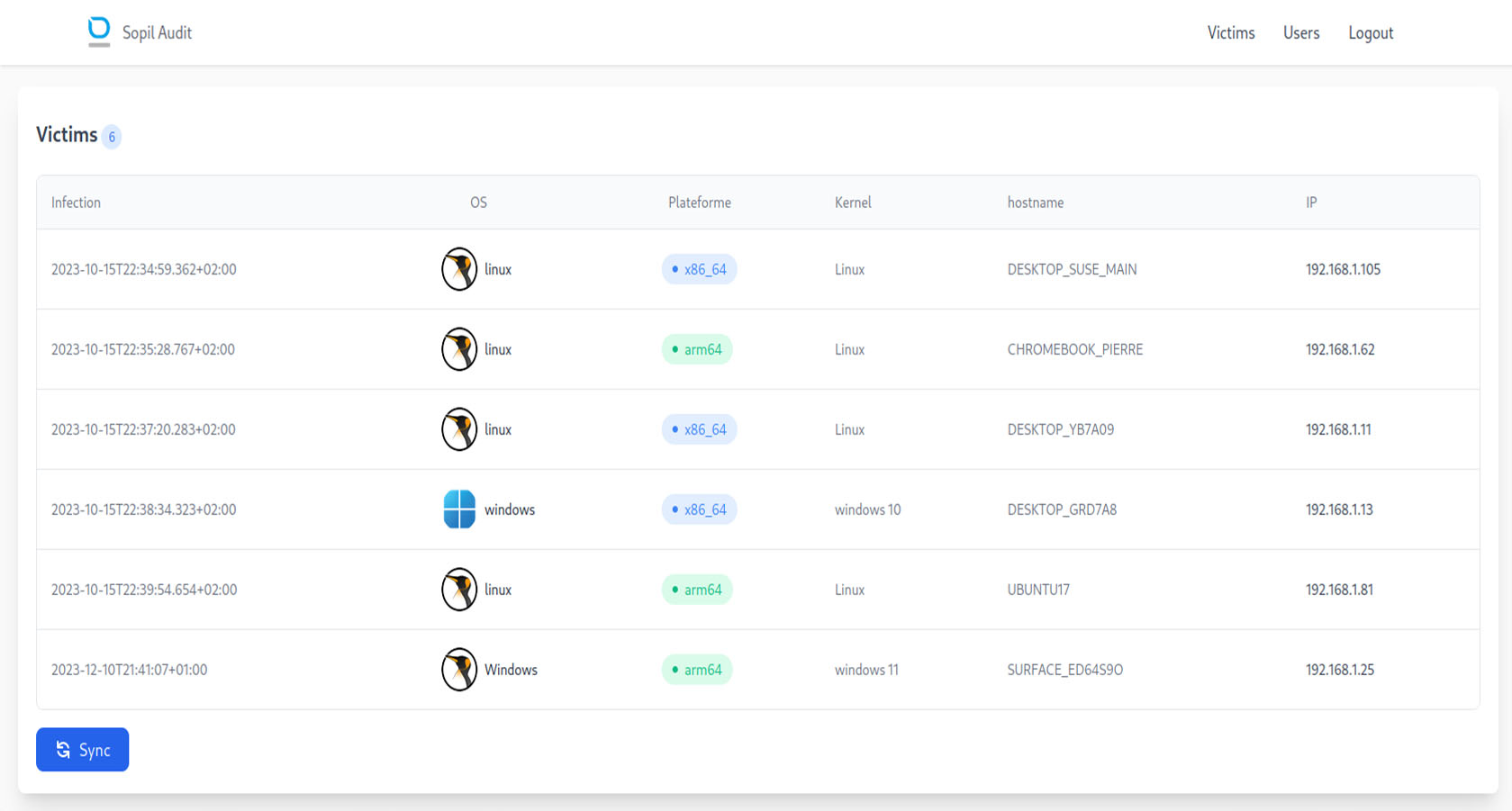Open the Victims menu item
Image resolution: width=1512 pixels, height=811 pixels.
[x=1231, y=32]
